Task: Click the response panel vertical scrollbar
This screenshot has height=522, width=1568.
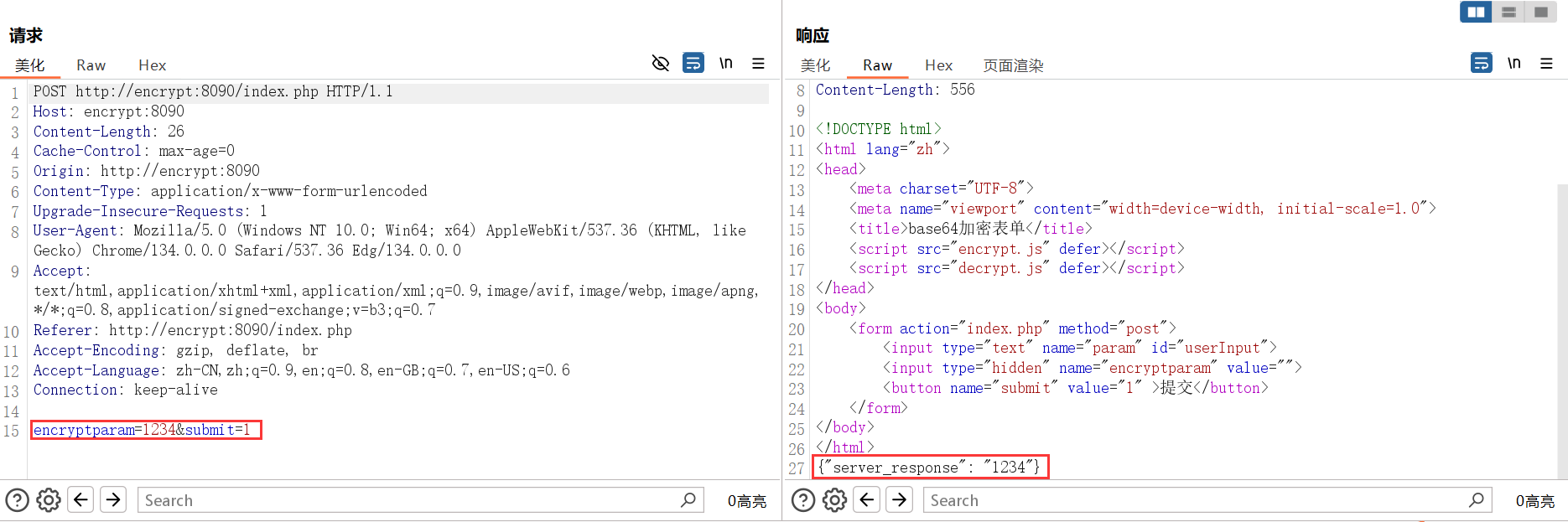Action: pyautogui.click(x=1562, y=331)
